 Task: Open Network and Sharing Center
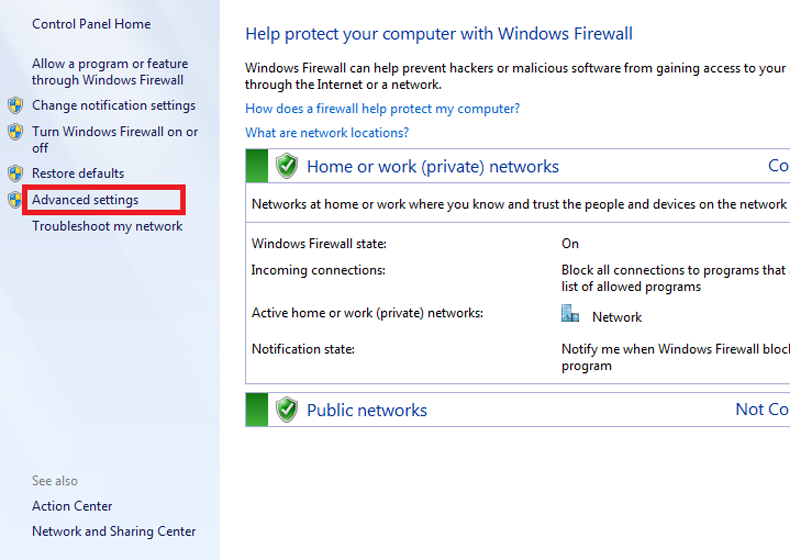114,532
